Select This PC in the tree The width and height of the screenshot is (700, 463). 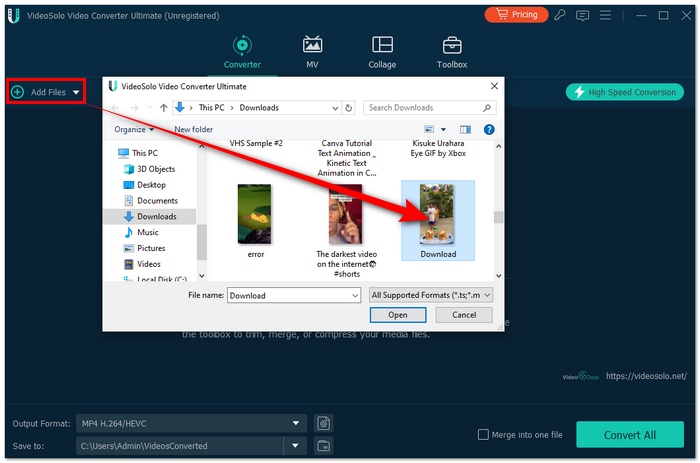coord(138,153)
